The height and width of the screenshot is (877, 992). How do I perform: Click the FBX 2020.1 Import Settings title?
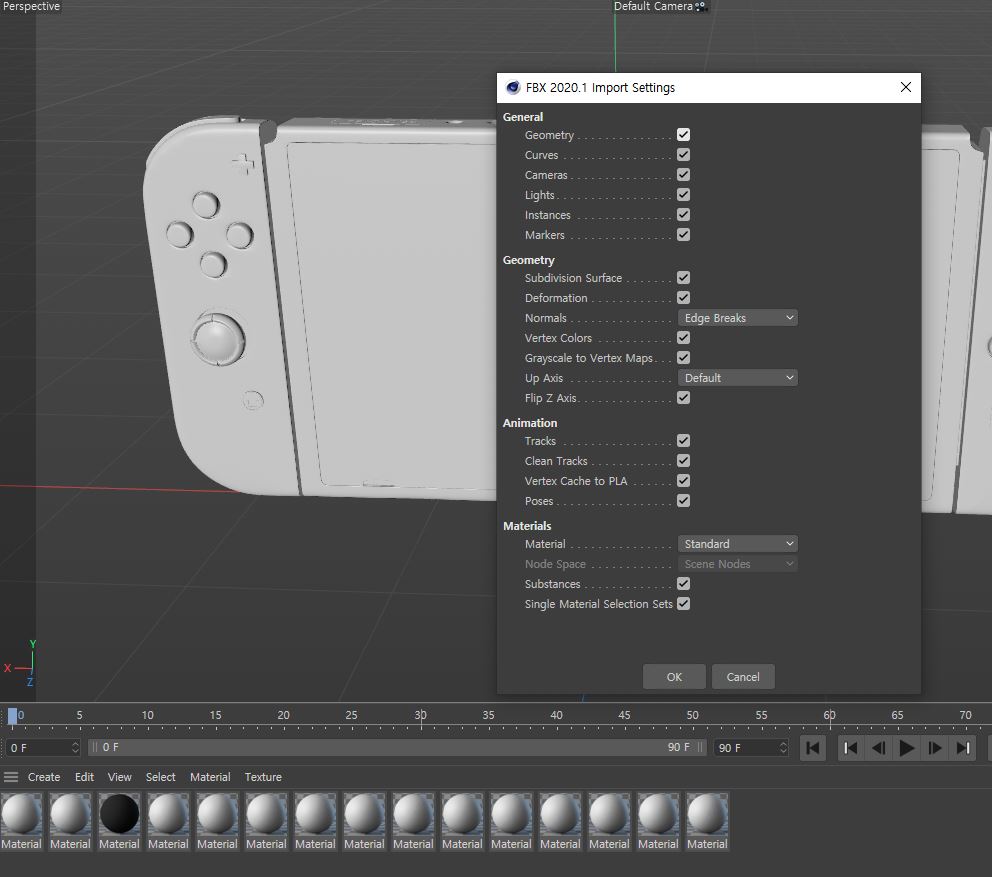(x=600, y=87)
